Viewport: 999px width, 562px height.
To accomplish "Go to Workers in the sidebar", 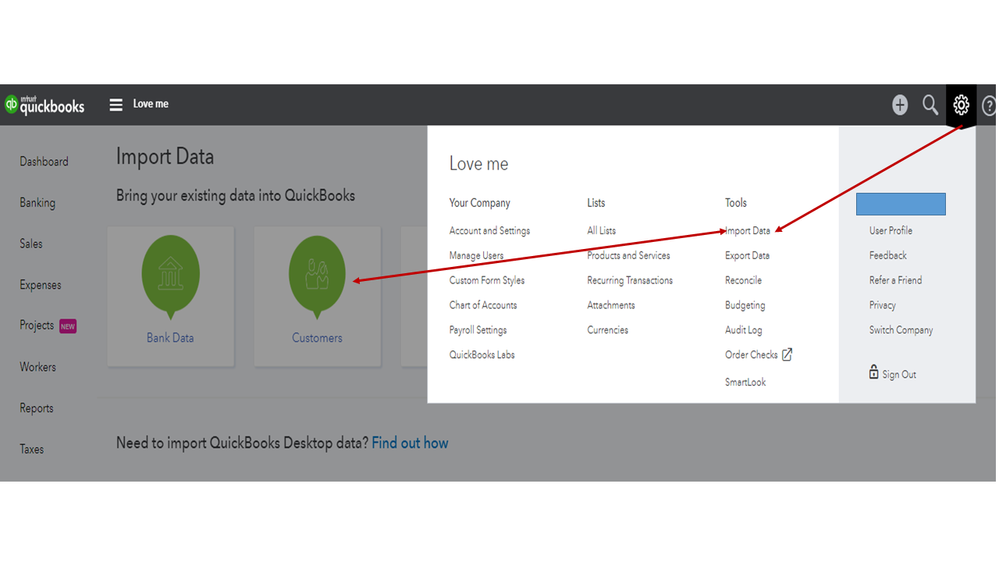I will pyautogui.click(x=38, y=367).
